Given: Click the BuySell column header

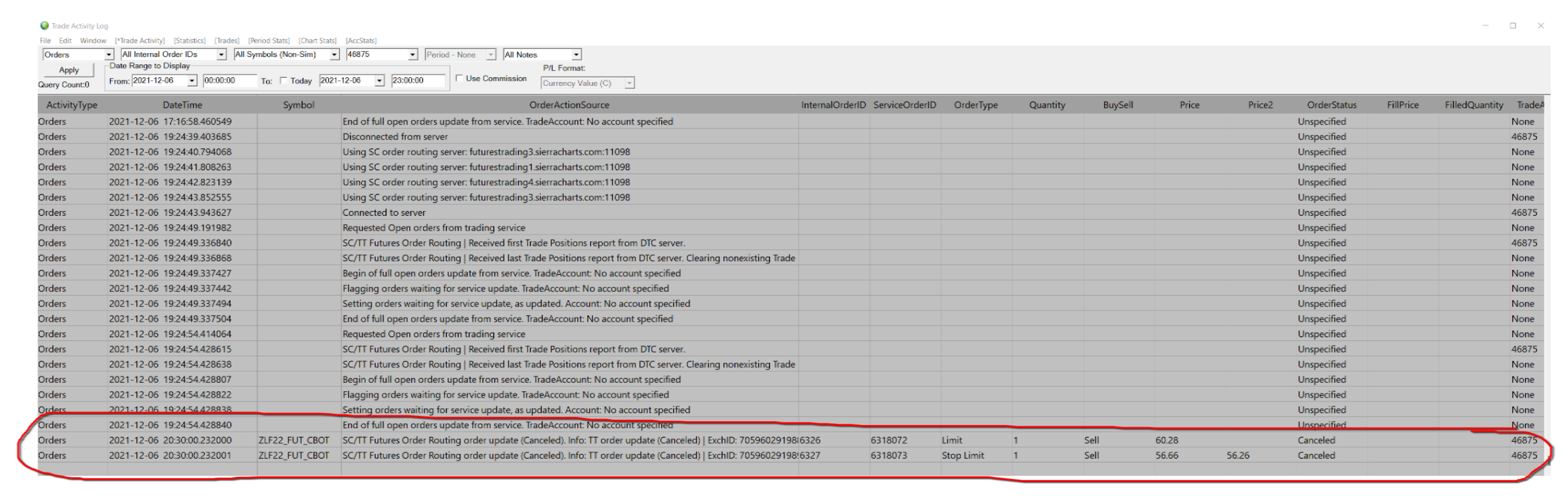Looking at the screenshot, I should [x=1118, y=105].
